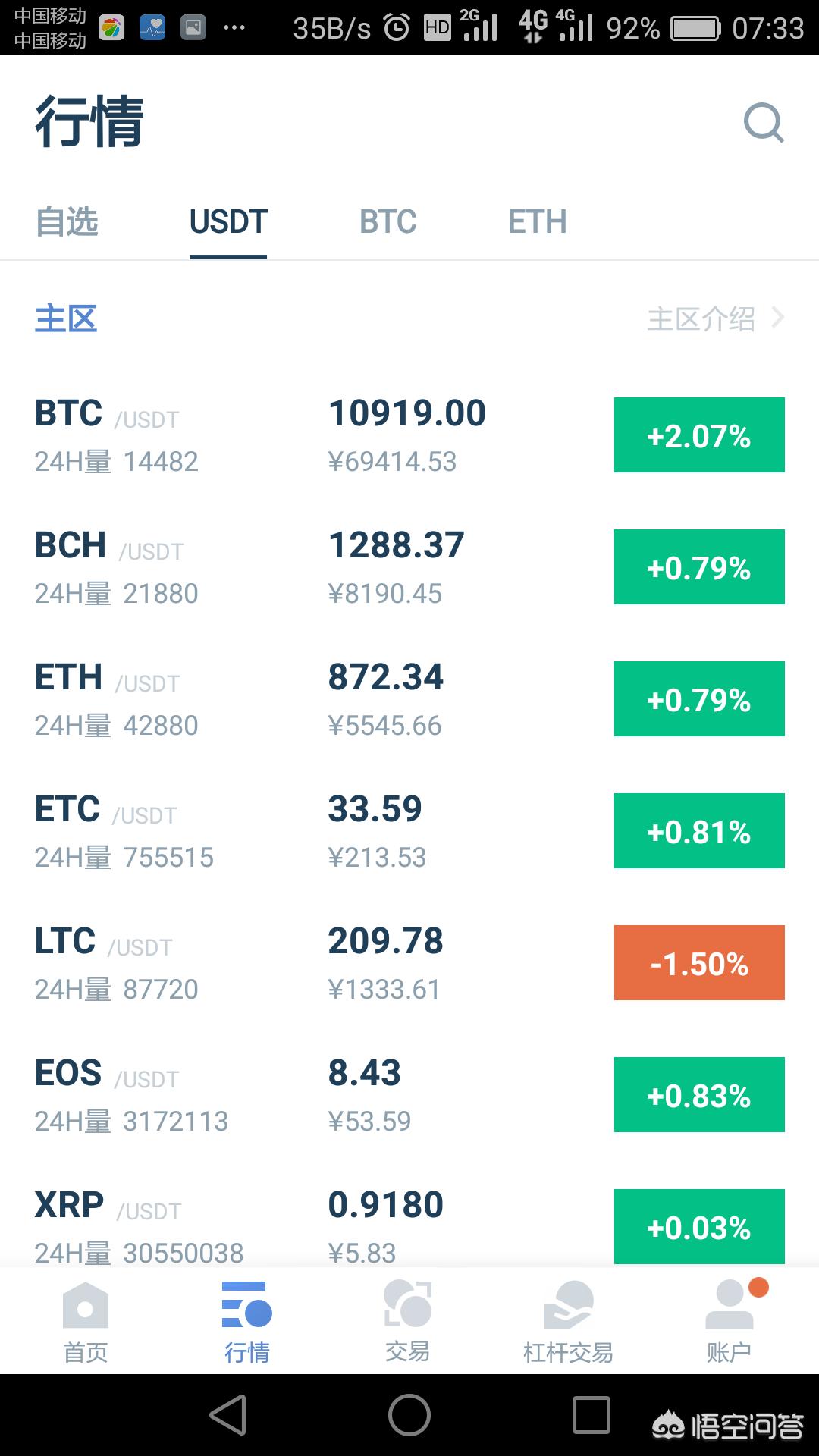This screenshot has height=1456, width=819.
Task: Tap the Android recent apps square
Action: coord(591,1415)
